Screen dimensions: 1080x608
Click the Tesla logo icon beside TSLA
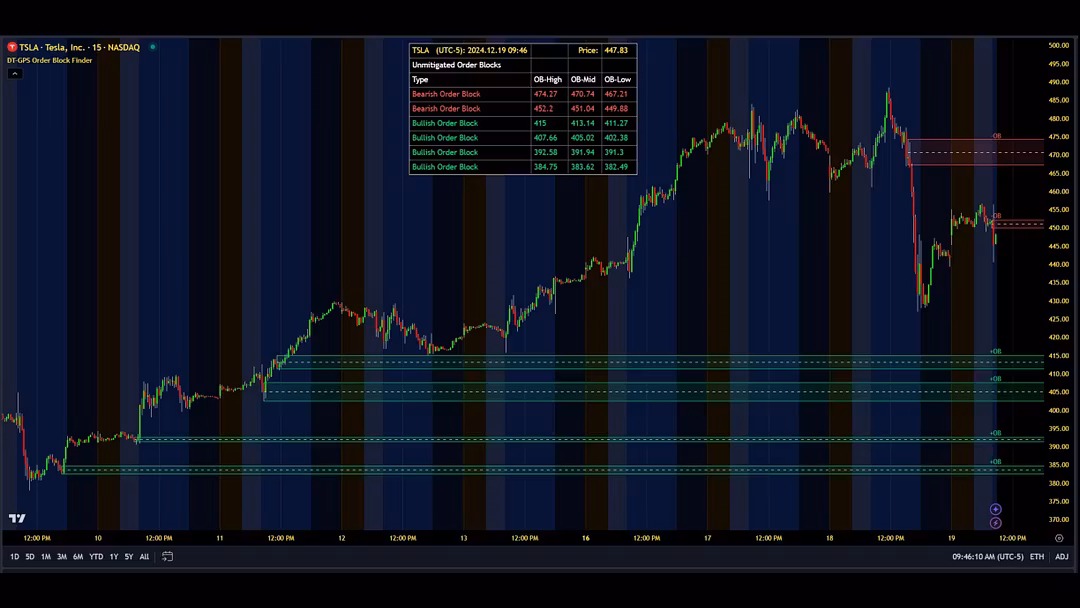pyautogui.click(x=12, y=47)
